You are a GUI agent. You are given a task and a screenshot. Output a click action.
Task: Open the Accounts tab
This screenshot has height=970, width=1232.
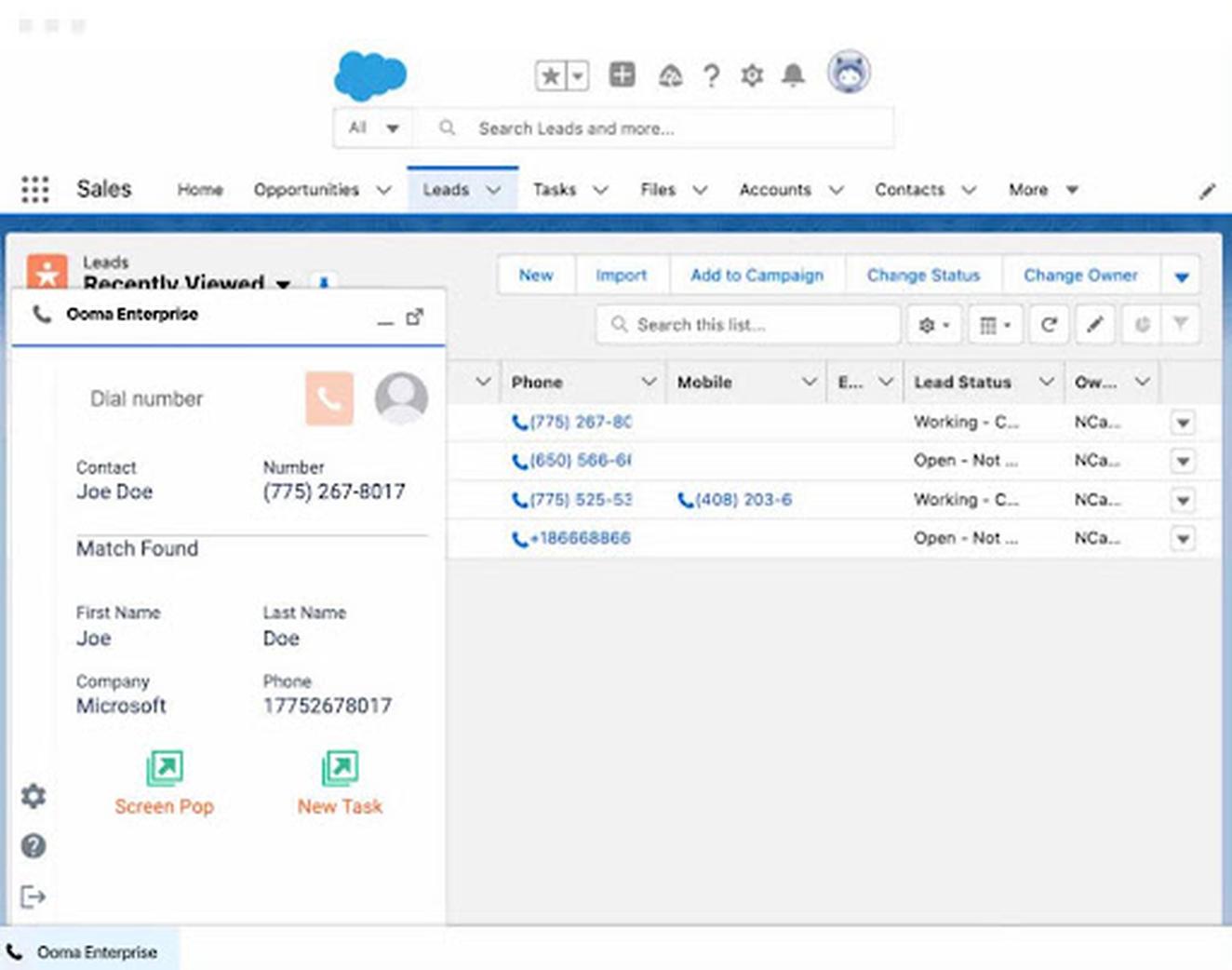pos(775,190)
